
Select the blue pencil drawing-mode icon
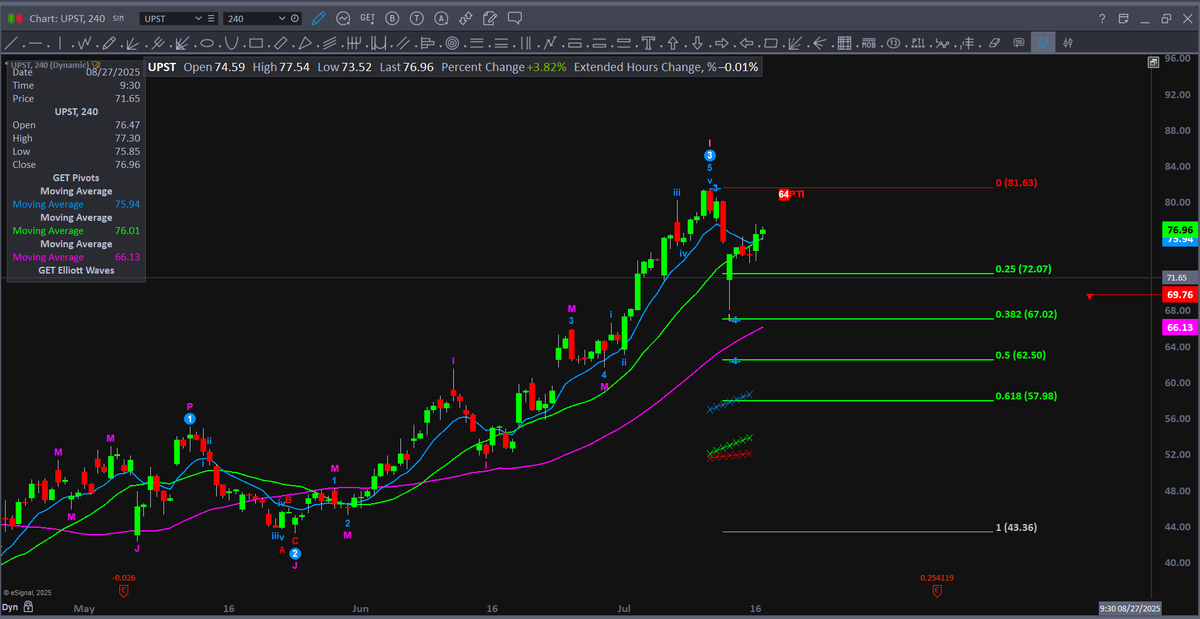[x=318, y=18]
